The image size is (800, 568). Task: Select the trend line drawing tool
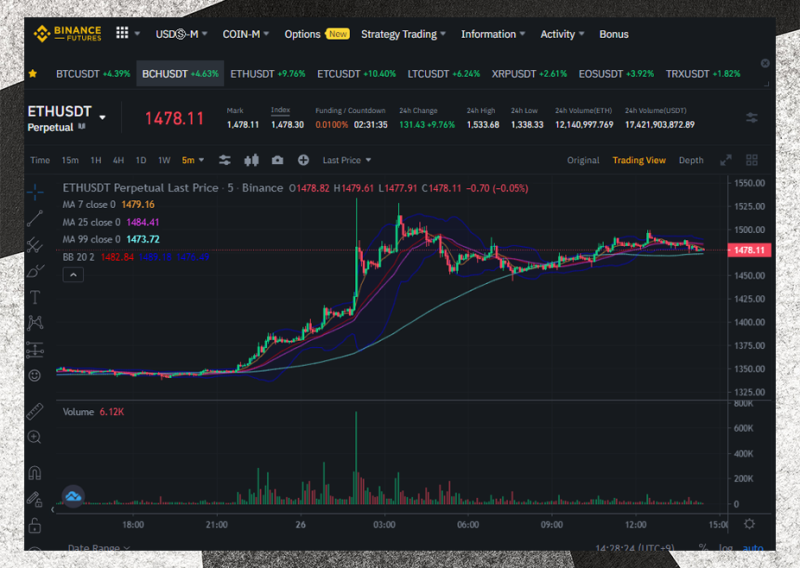tap(35, 218)
